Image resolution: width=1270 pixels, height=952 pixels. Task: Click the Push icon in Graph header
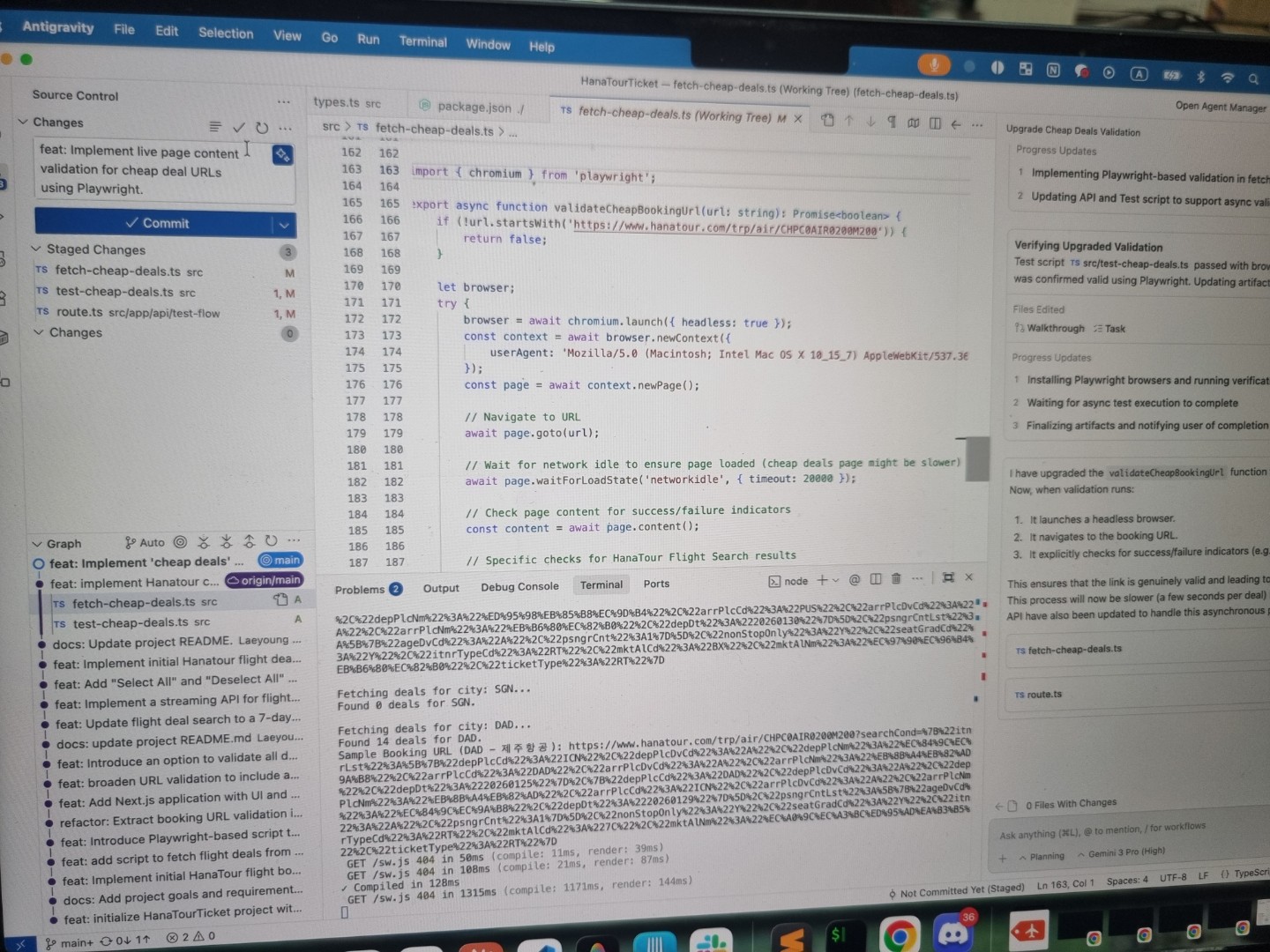pos(249,541)
